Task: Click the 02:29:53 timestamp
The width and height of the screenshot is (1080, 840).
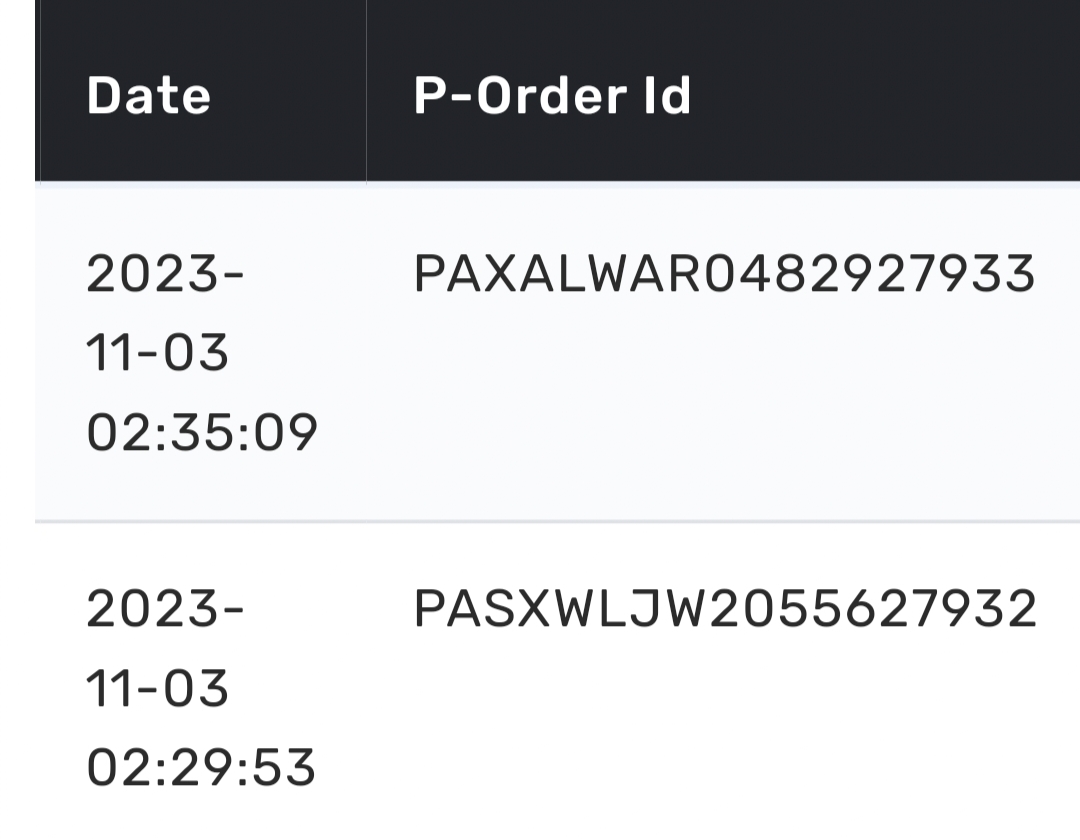Action: pos(201,768)
